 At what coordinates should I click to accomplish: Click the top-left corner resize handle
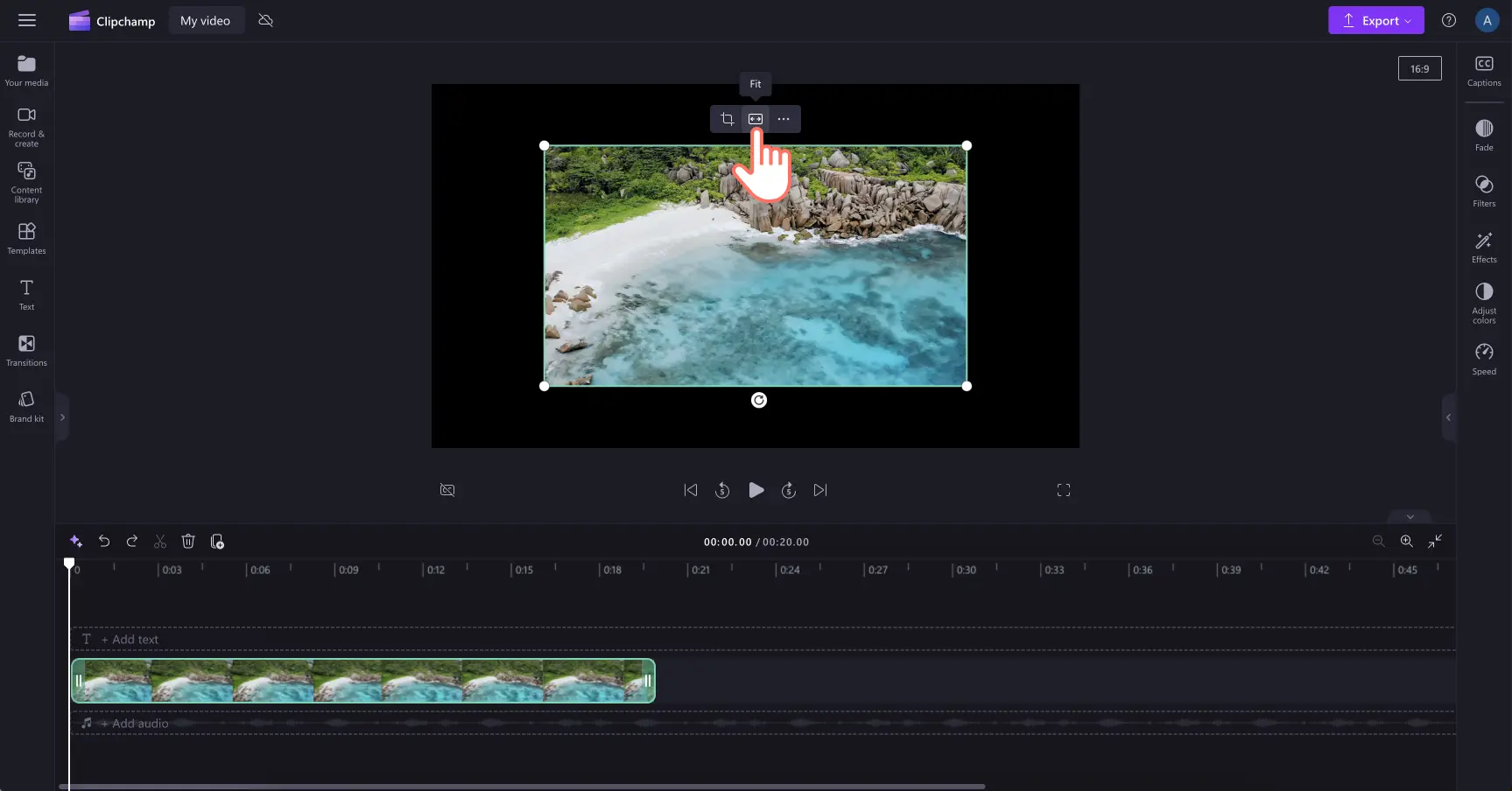tap(545, 146)
